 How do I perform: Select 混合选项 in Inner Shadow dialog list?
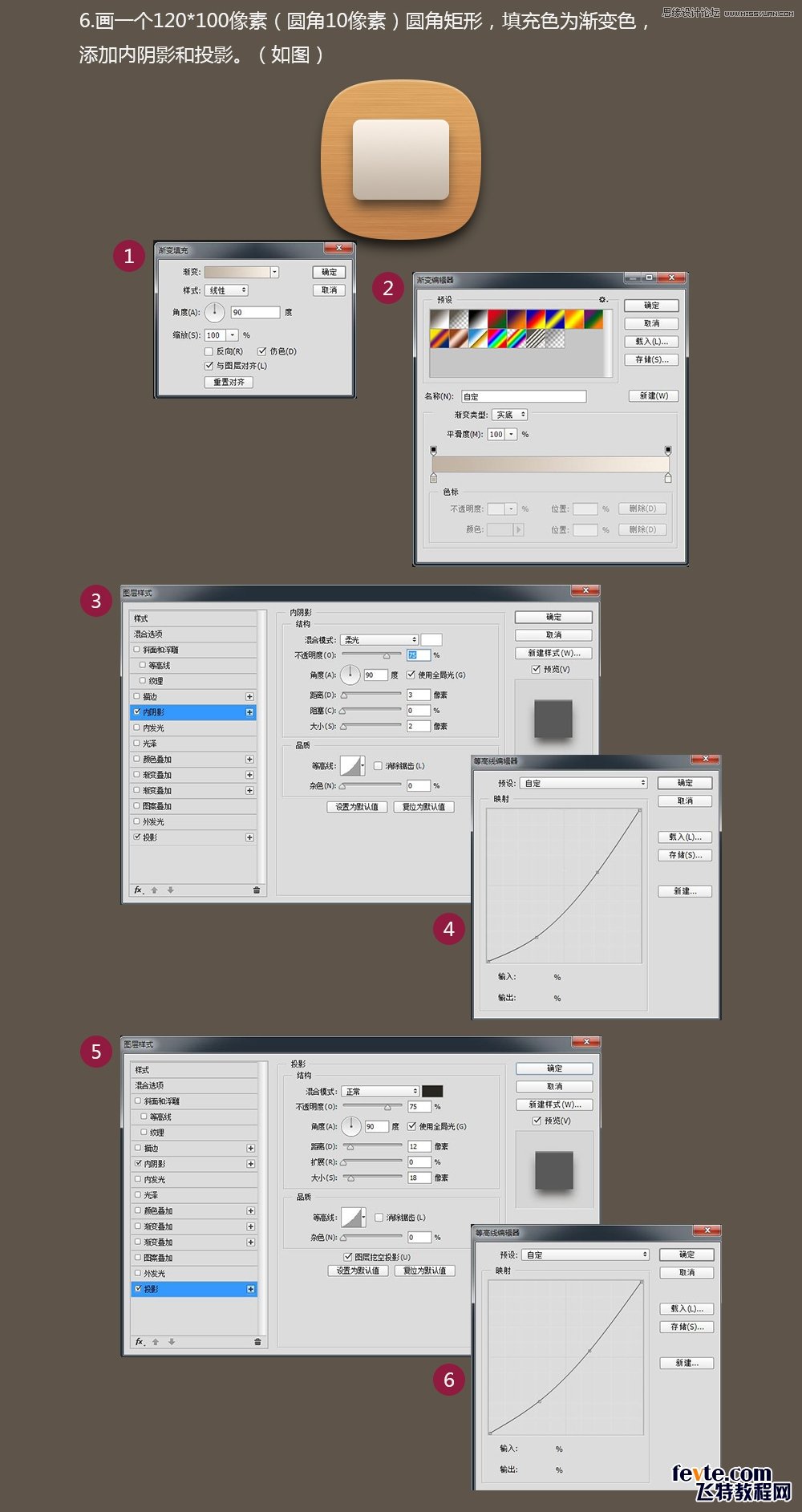point(192,634)
